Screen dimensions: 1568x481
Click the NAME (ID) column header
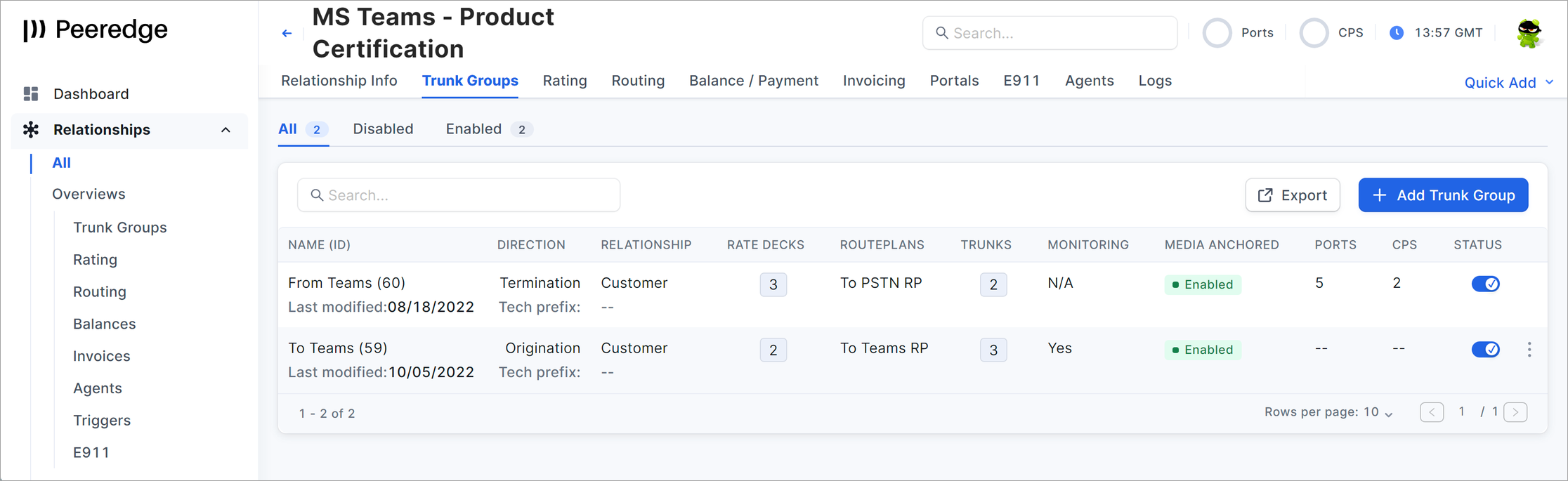[319, 245]
